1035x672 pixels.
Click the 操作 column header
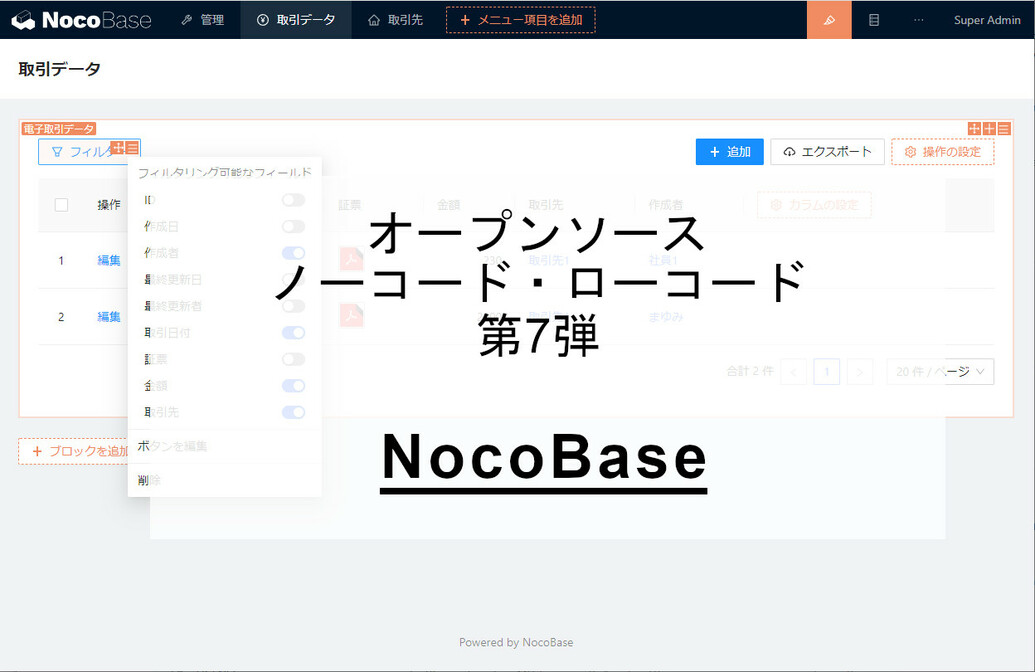[x=109, y=205]
